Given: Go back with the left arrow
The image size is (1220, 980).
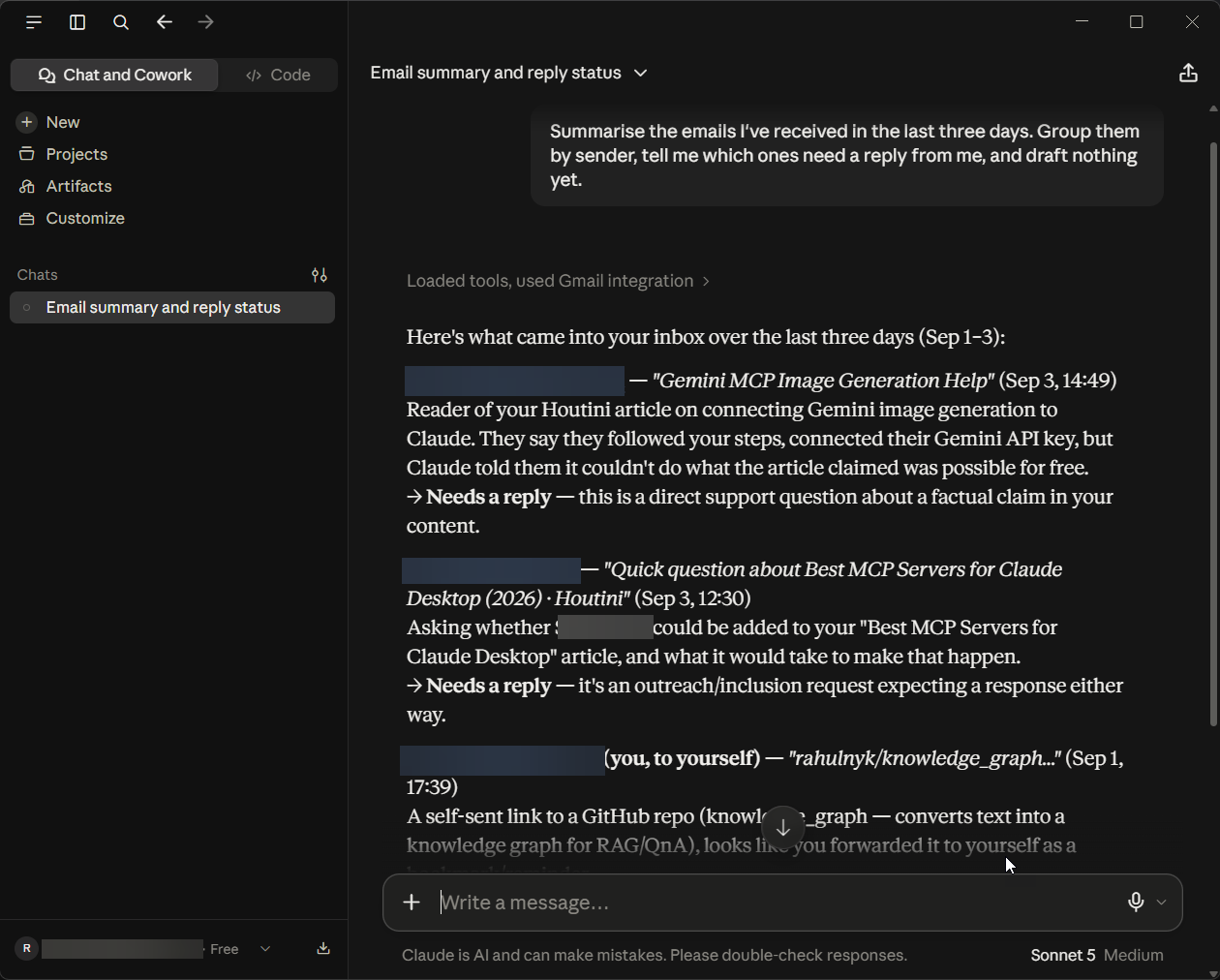Looking at the screenshot, I should tap(165, 22).
